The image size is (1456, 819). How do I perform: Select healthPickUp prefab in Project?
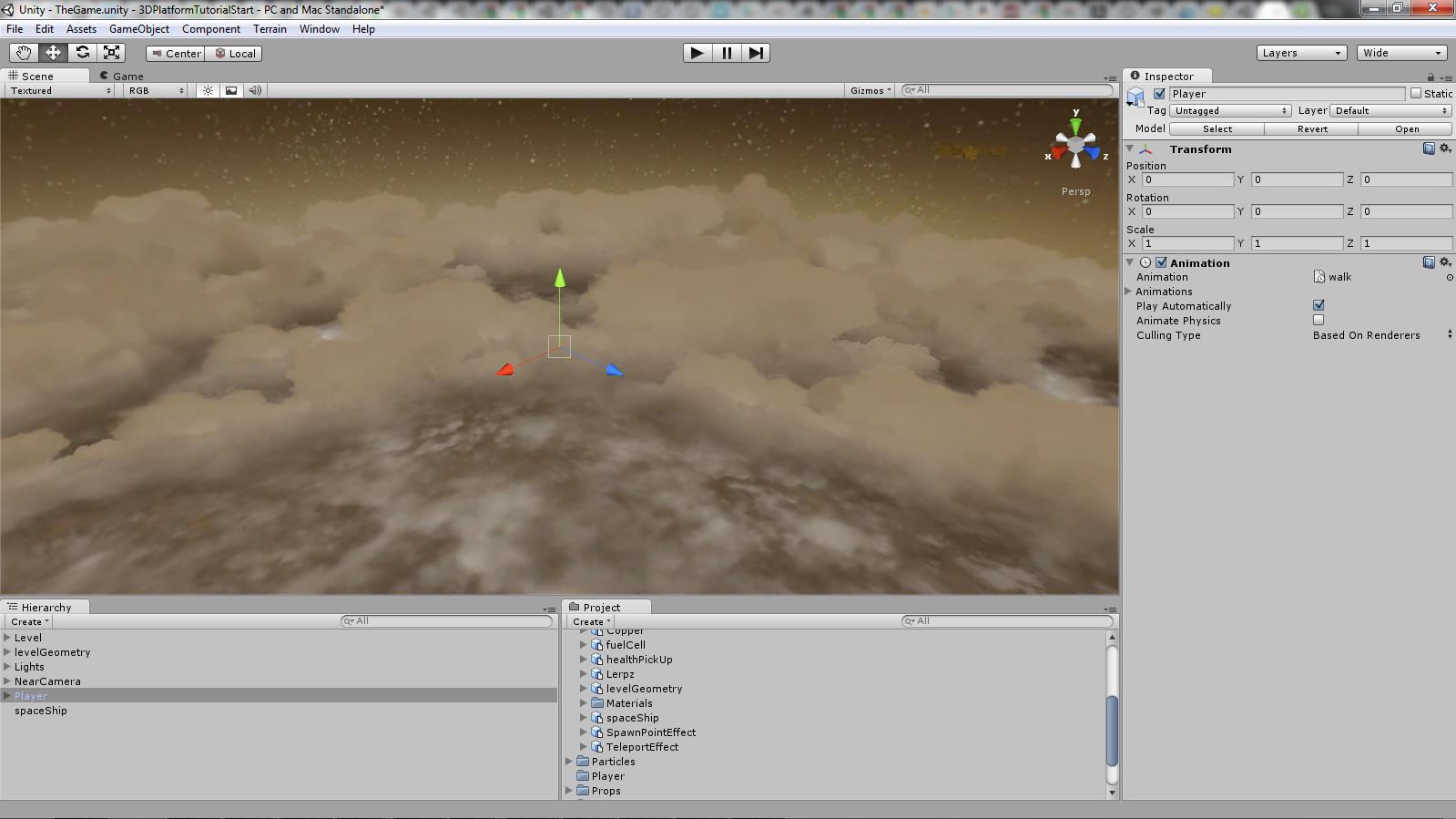click(639, 660)
